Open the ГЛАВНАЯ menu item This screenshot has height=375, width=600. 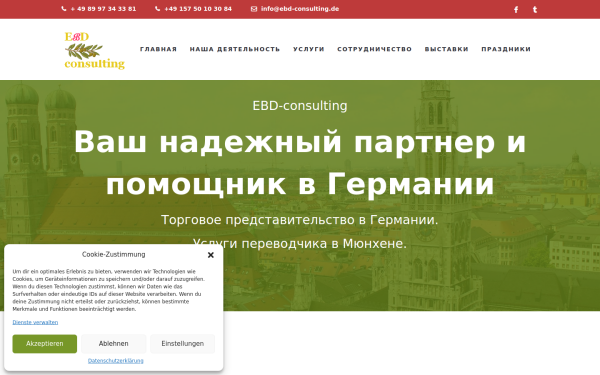[x=158, y=49]
